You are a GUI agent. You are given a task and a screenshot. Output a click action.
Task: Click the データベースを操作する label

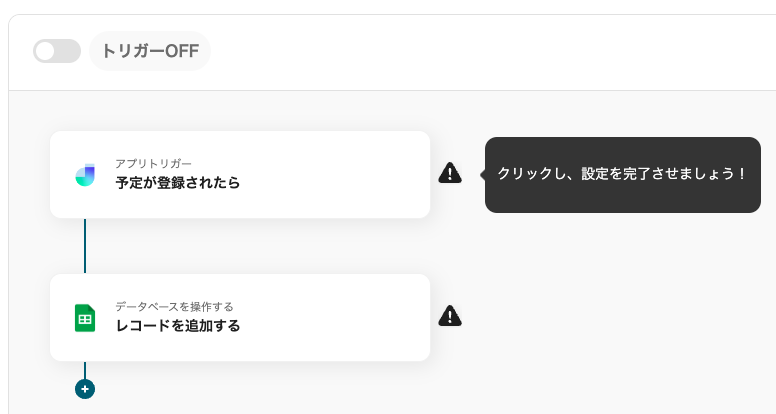point(174,306)
